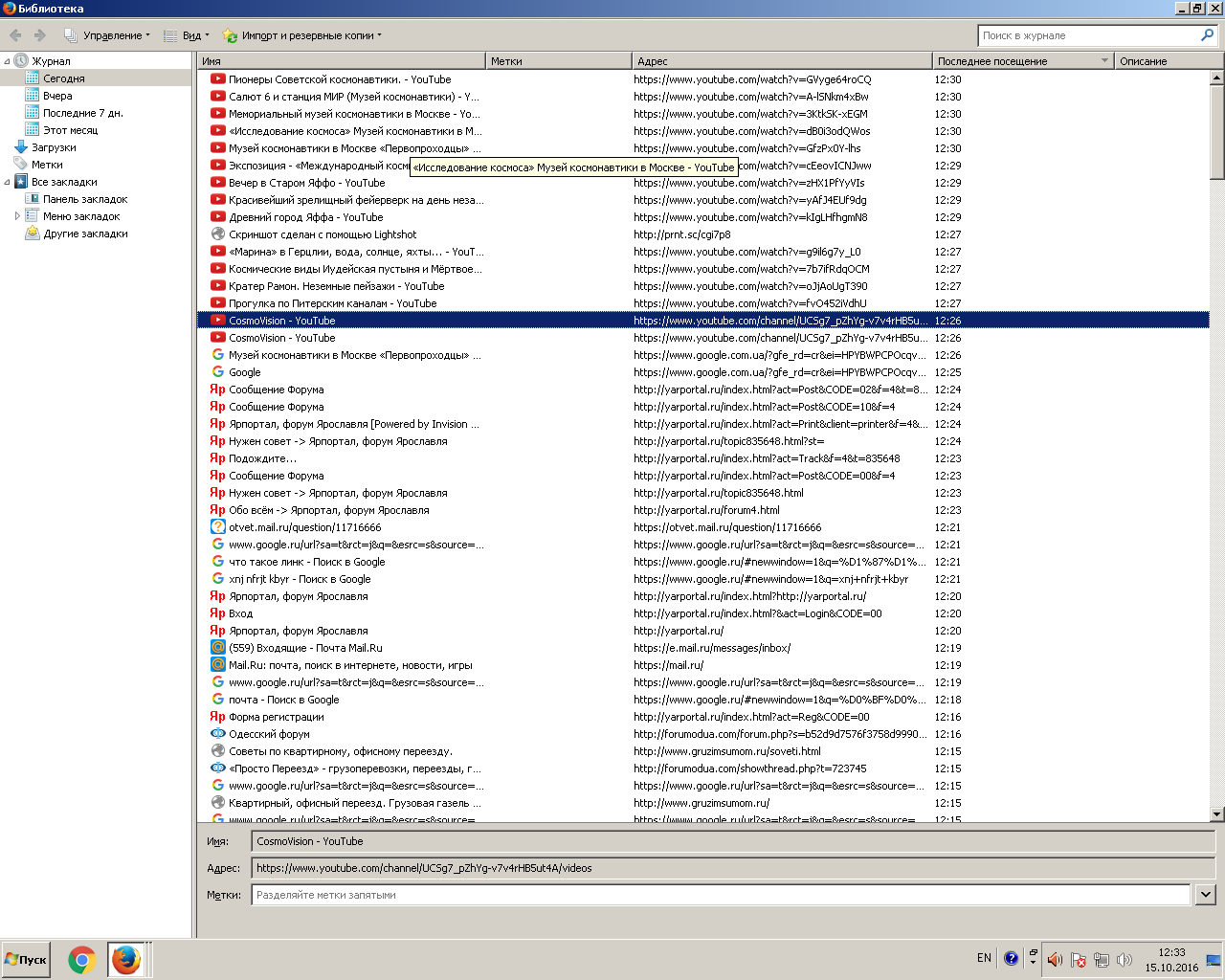Viewport: 1225px width, 980px height.
Task: Sort by the Имя column header
Action: coord(342,61)
